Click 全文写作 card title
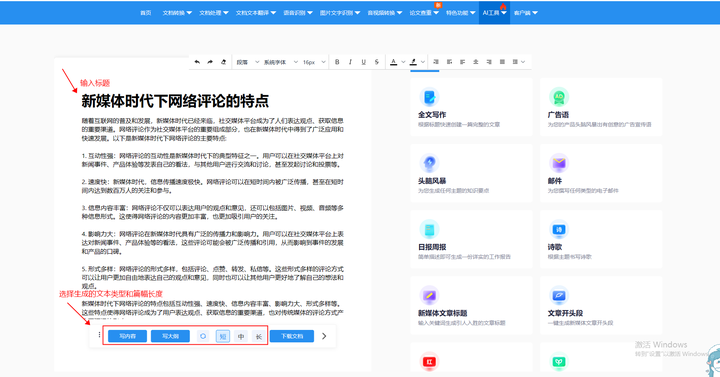The width and height of the screenshot is (720, 377). click(x=432, y=115)
